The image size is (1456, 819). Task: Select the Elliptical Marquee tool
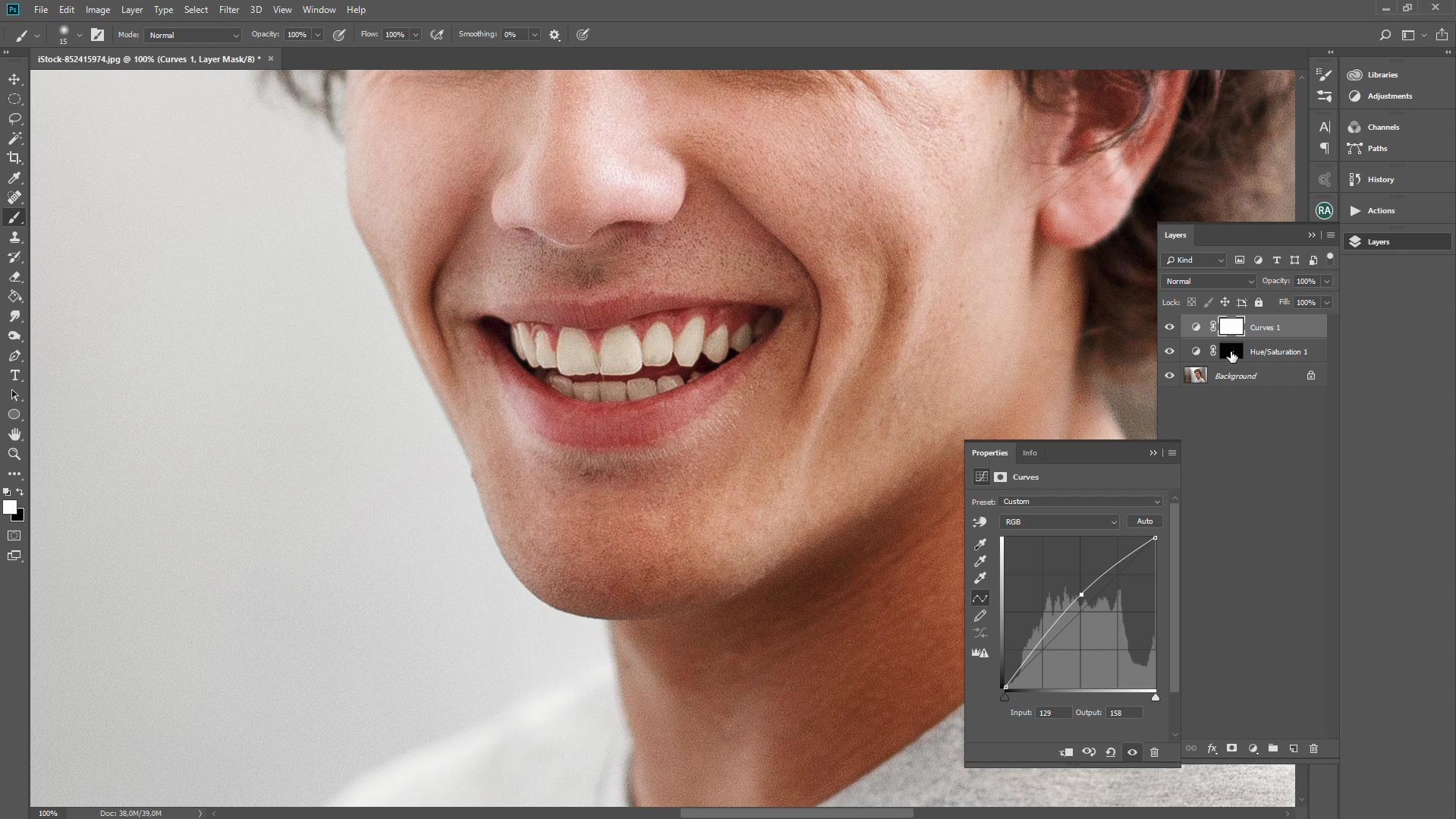tap(14, 99)
